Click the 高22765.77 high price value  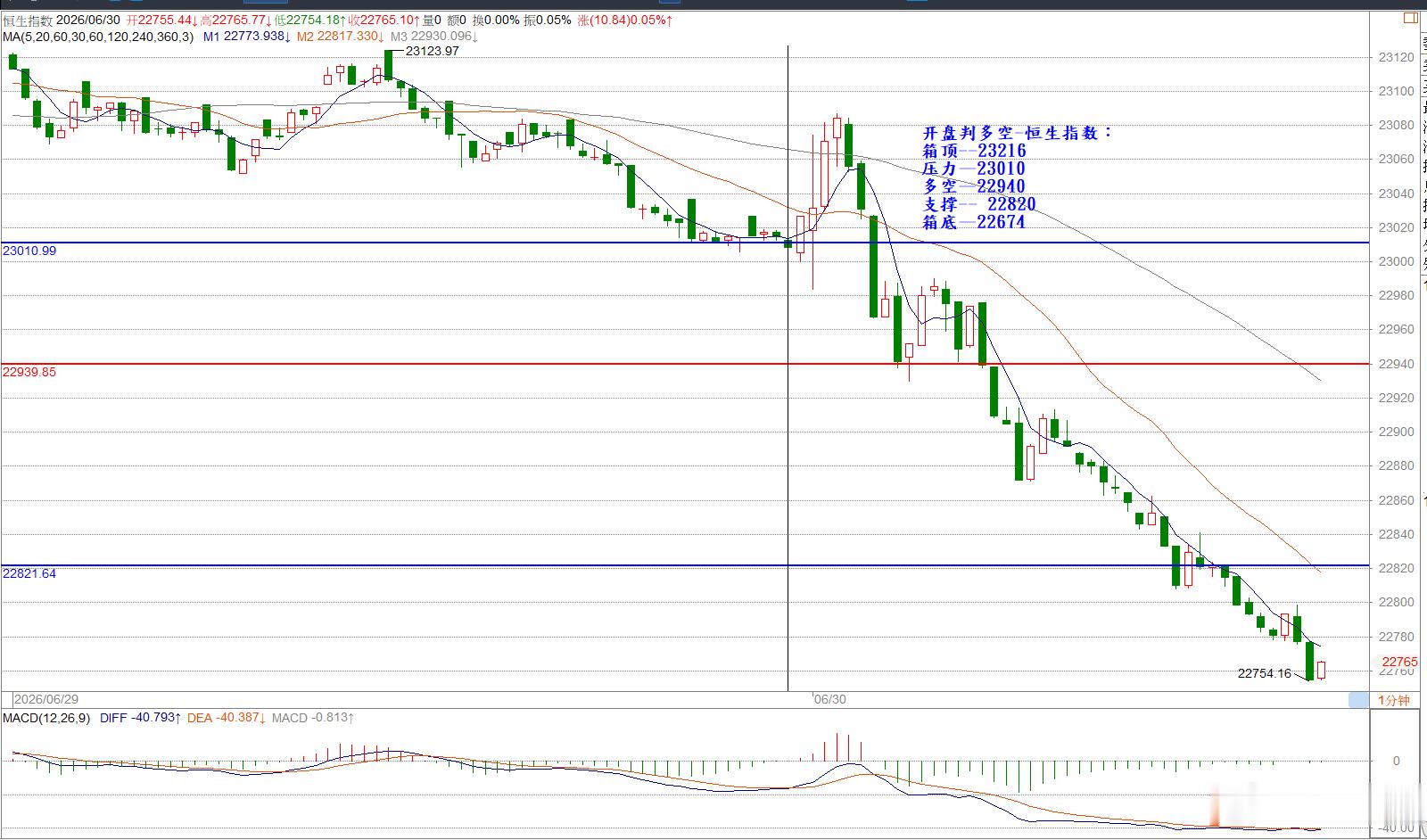pos(235,21)
